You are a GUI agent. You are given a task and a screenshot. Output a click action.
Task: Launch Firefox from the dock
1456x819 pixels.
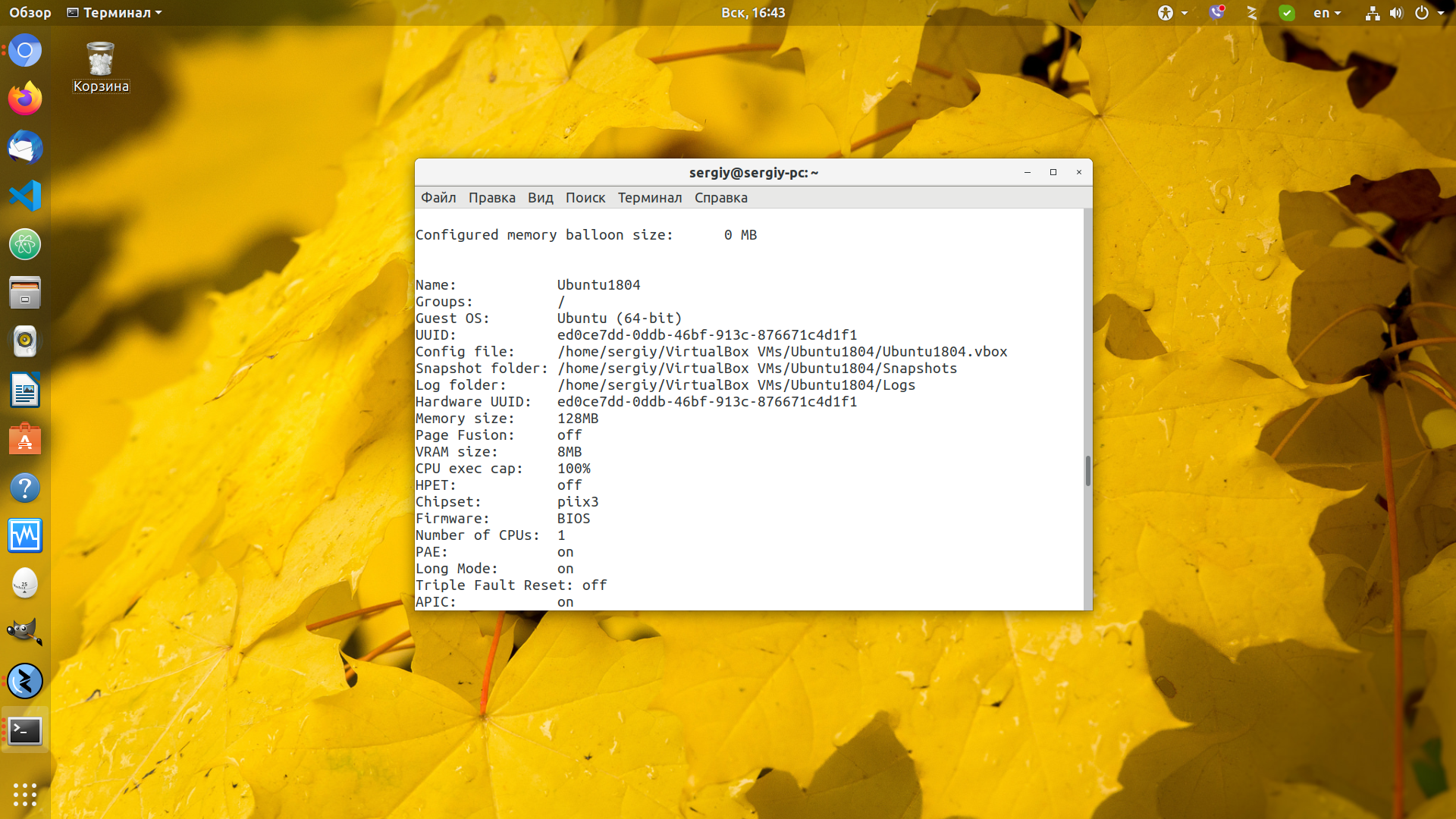[x=25, y=99]
